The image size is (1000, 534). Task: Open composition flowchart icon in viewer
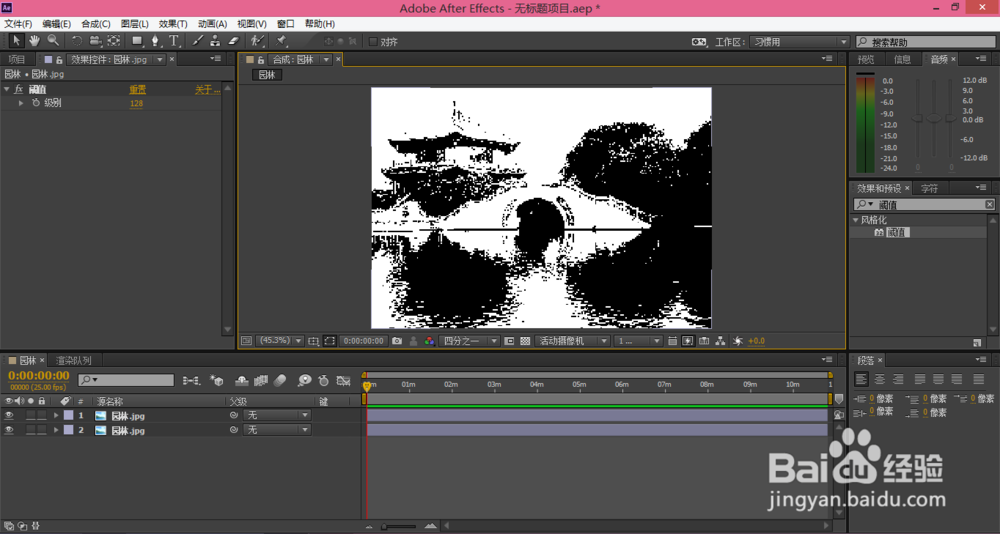(x=720, y=341)
